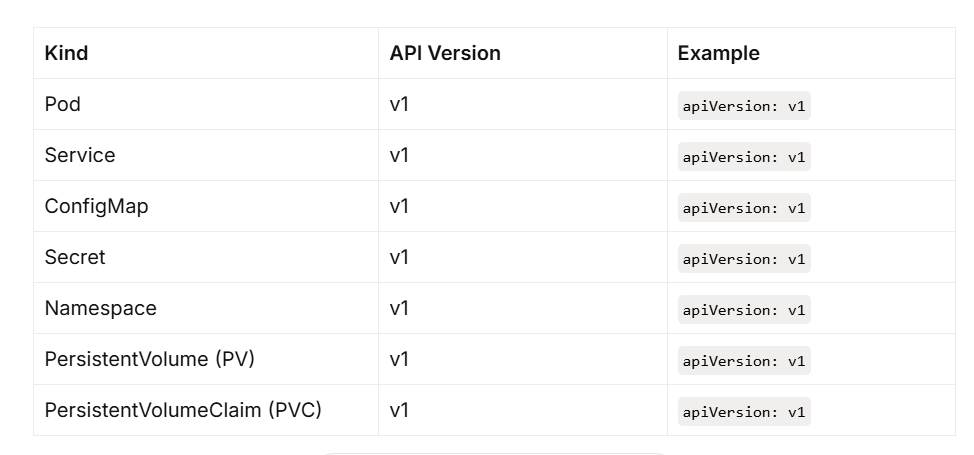Click the apiVersion code snippet in Pod row
974x455 pixels.
[744, 106]
